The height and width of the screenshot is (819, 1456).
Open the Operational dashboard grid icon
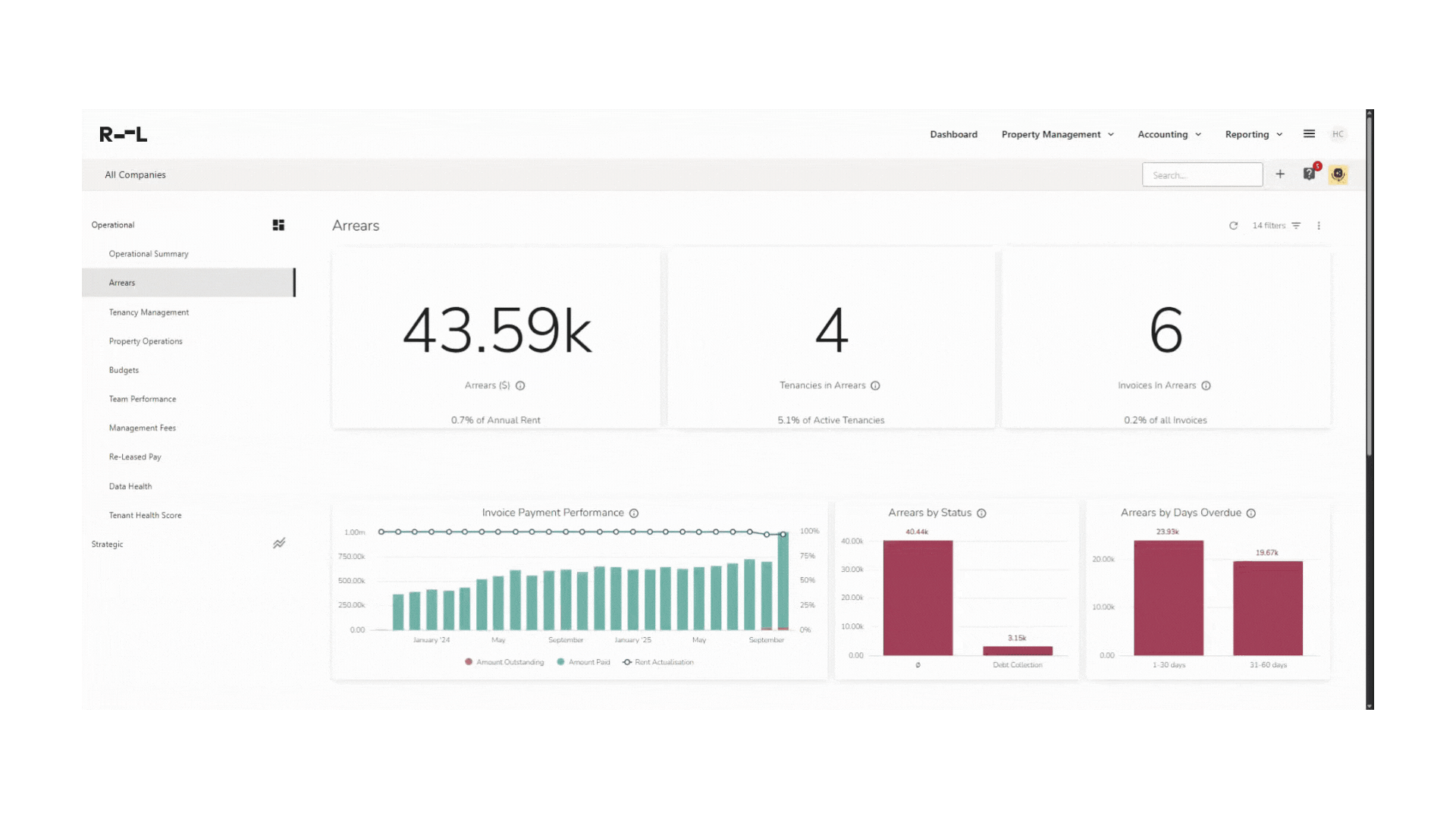278,224
